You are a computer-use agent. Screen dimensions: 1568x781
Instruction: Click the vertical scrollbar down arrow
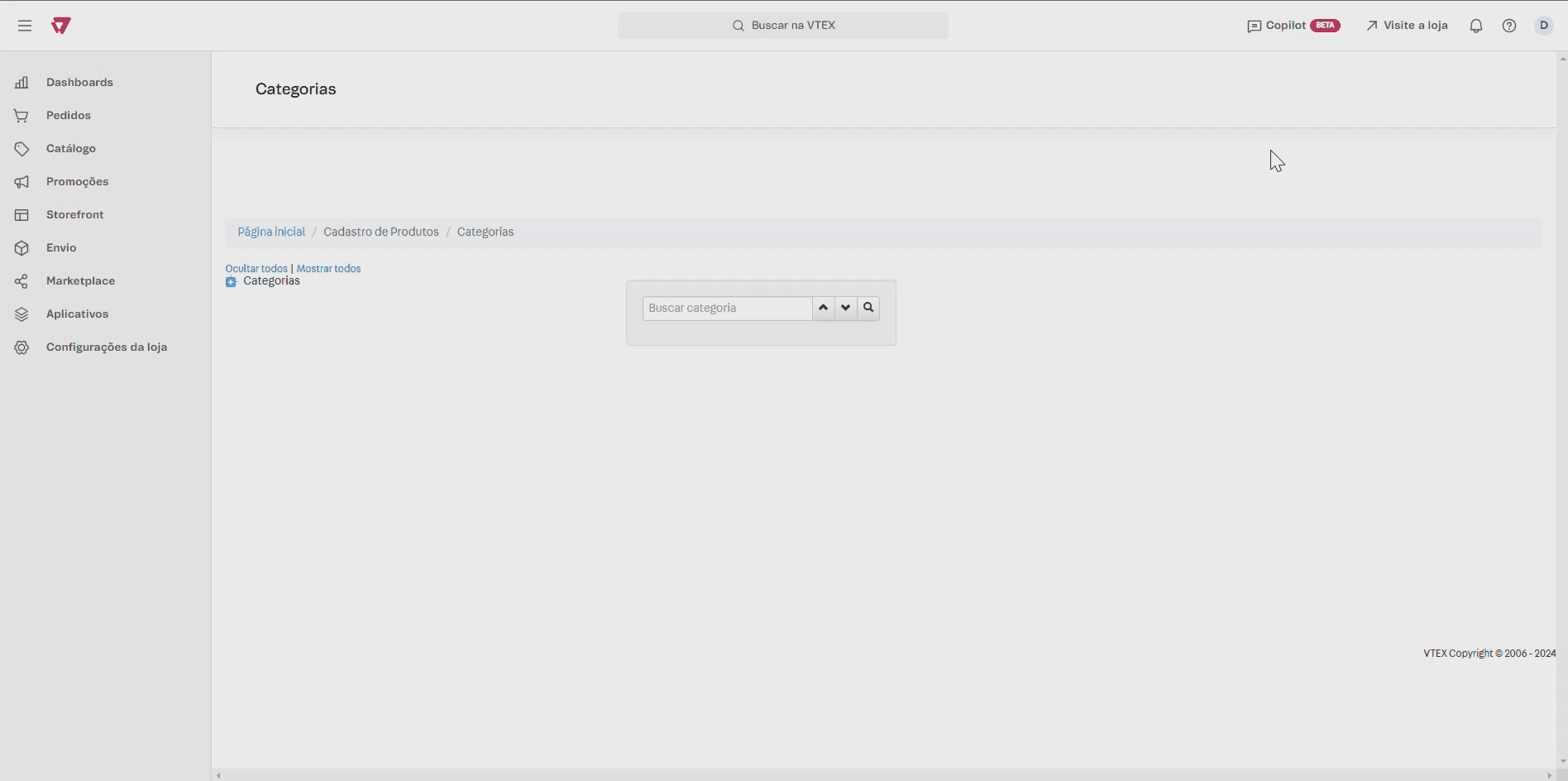(1562, 761)
